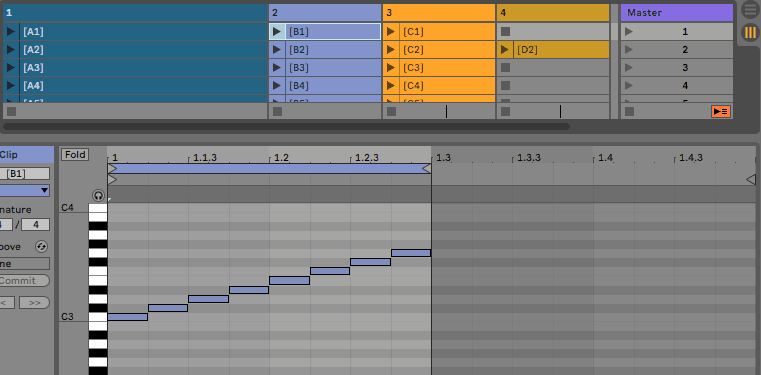Select track 3 header
The height and width of the screenshot is (375, 761).
[439, 13]
